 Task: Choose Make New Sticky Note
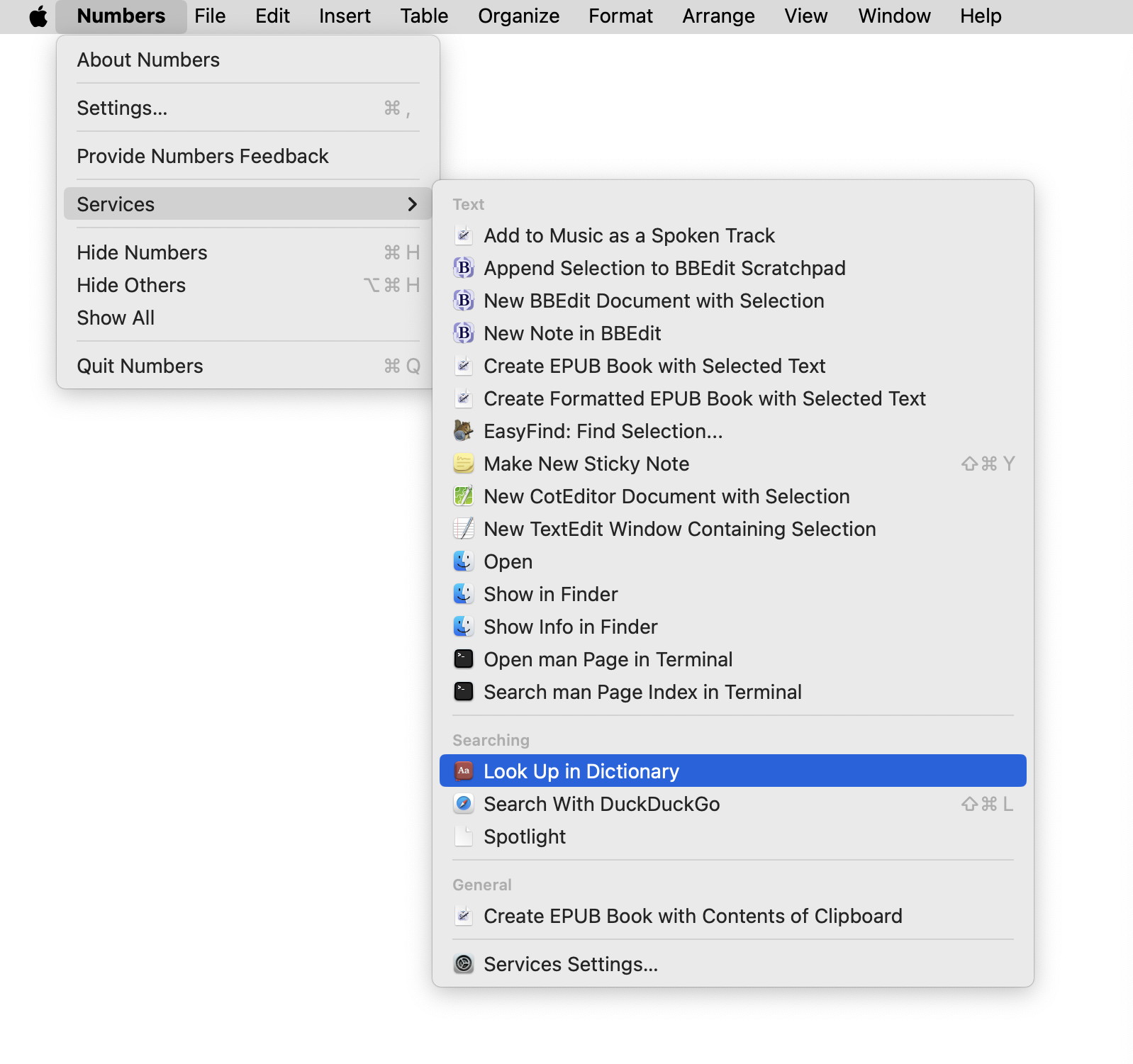[733, 464]
